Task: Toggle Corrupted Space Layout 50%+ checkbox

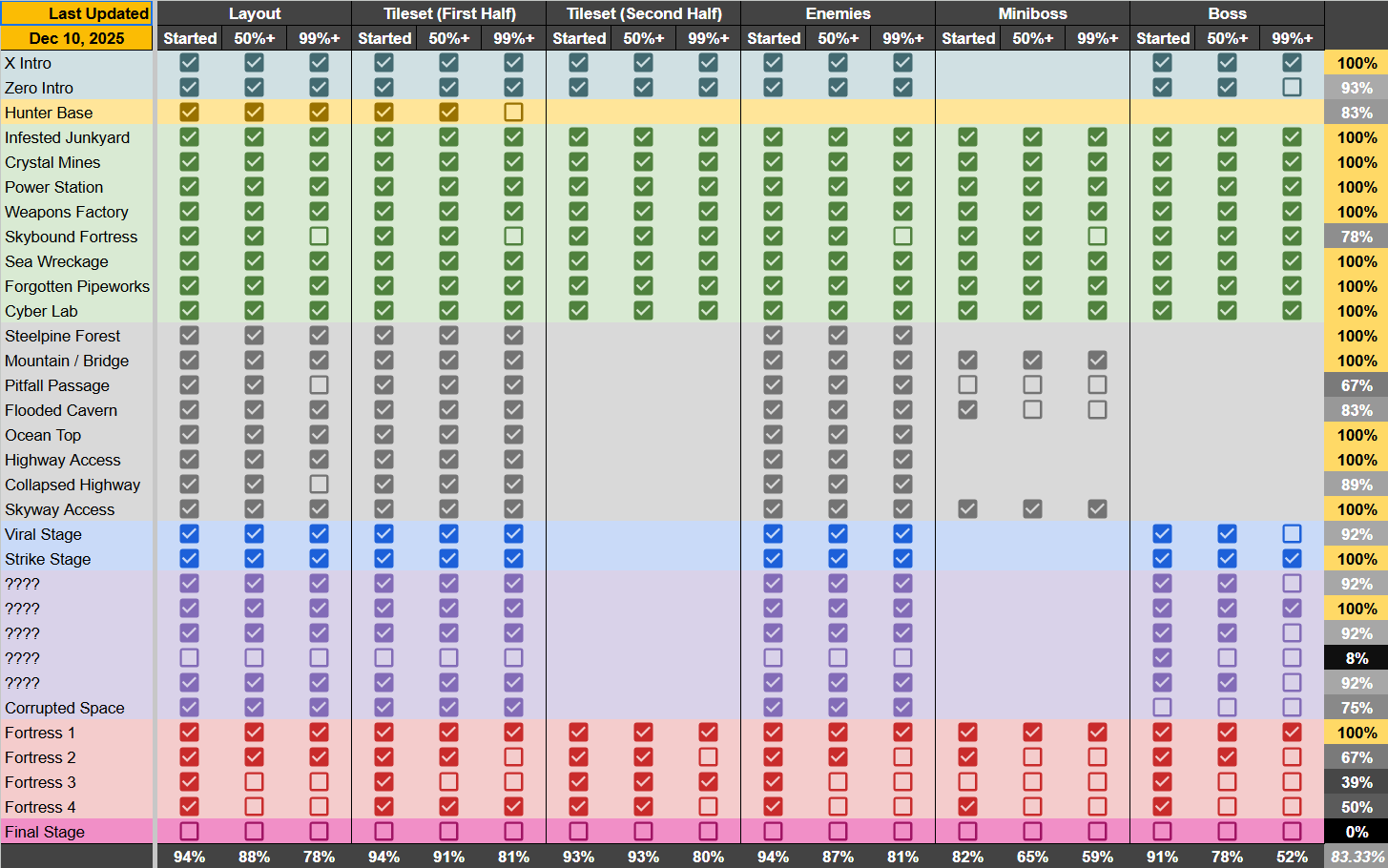Action: [x=254, y=708]
